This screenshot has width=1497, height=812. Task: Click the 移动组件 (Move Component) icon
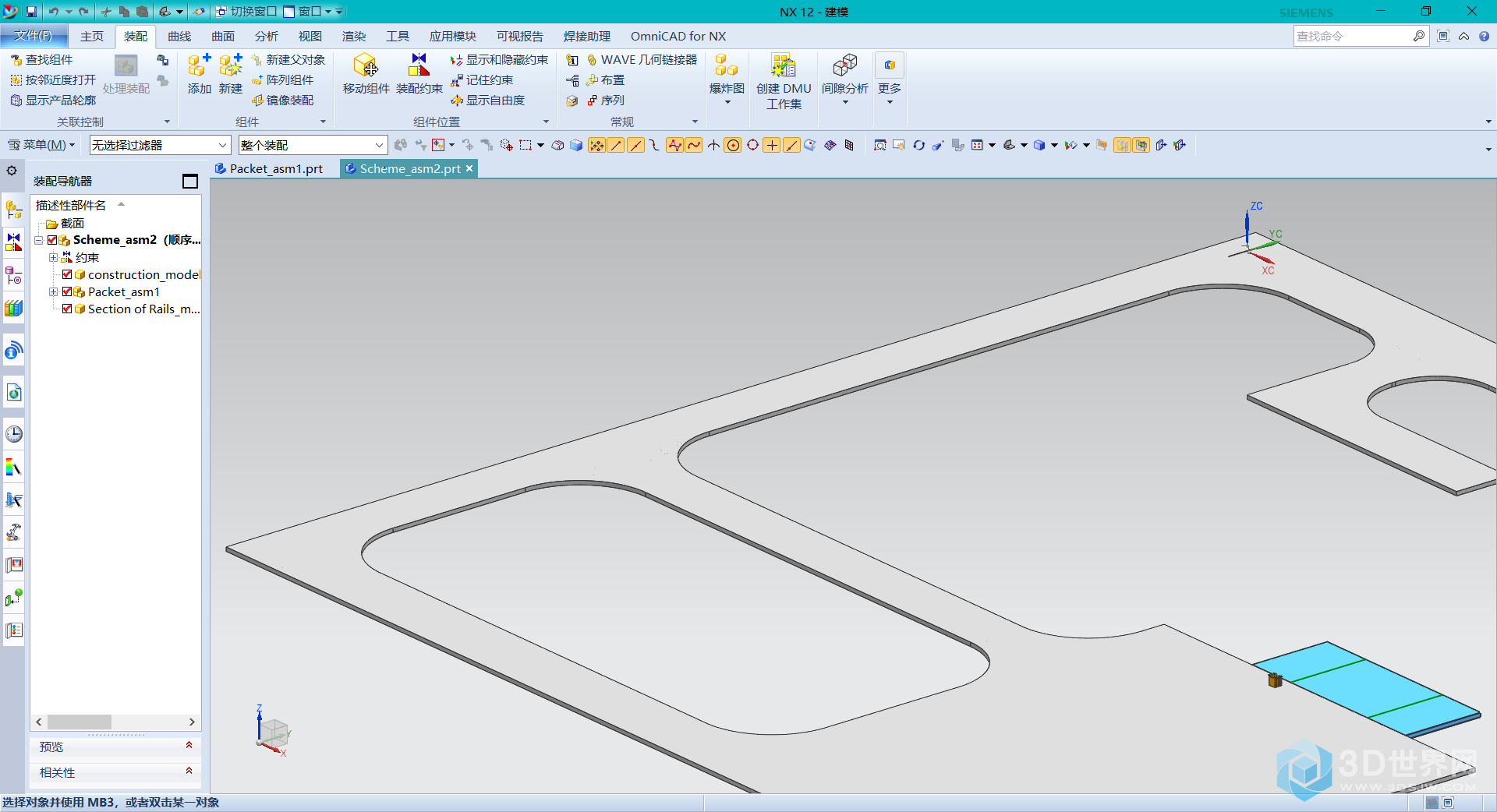pos(365,65)
